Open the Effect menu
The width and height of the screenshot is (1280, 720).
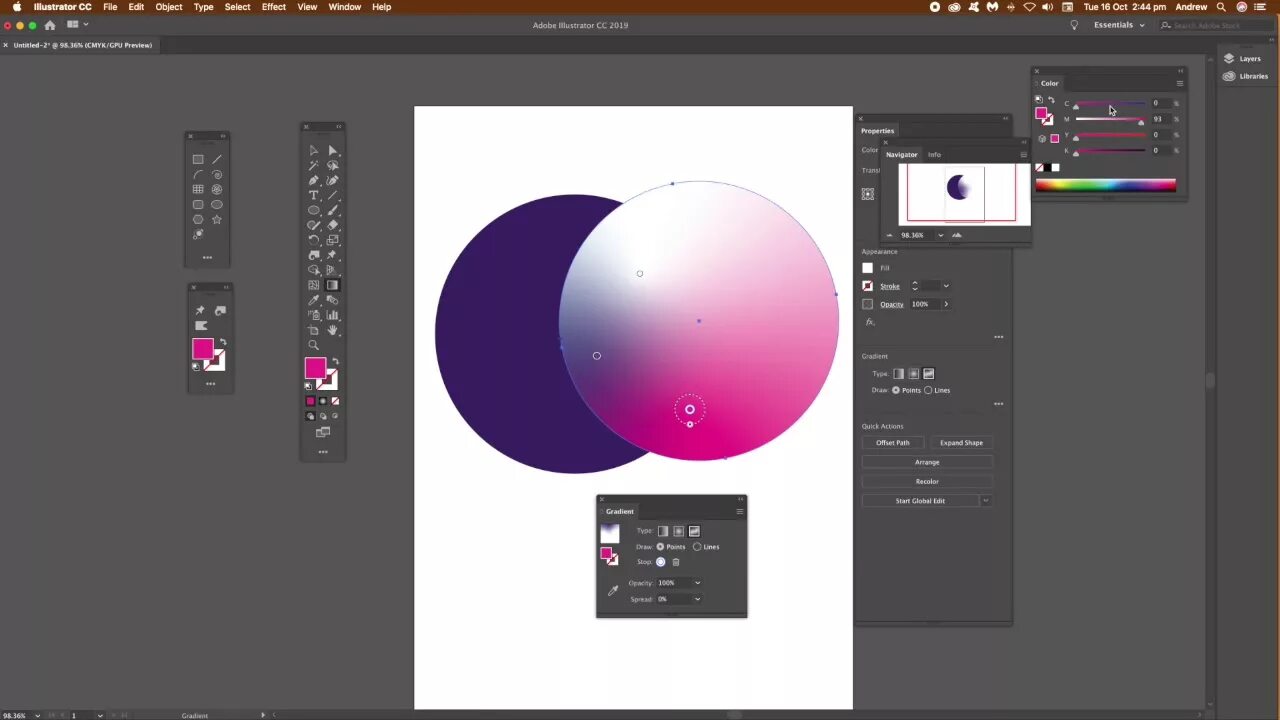click(273, 7)
